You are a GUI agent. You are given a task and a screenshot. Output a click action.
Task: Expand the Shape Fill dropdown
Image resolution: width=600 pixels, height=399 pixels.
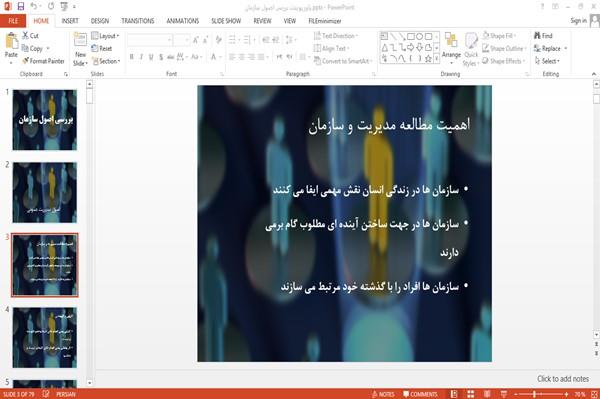(499, 36)
